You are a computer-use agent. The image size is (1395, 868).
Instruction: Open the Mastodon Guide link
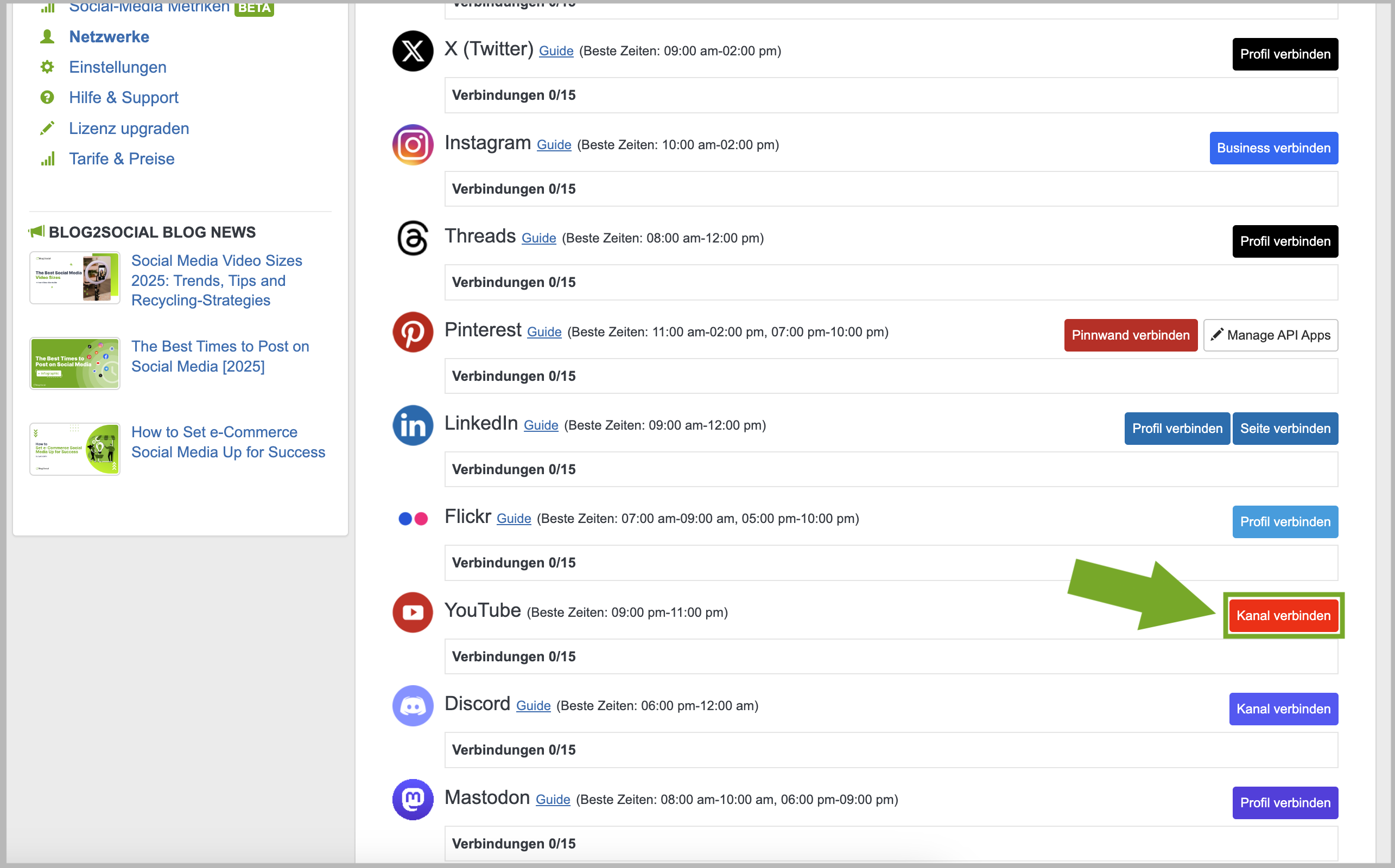(553, 800)
